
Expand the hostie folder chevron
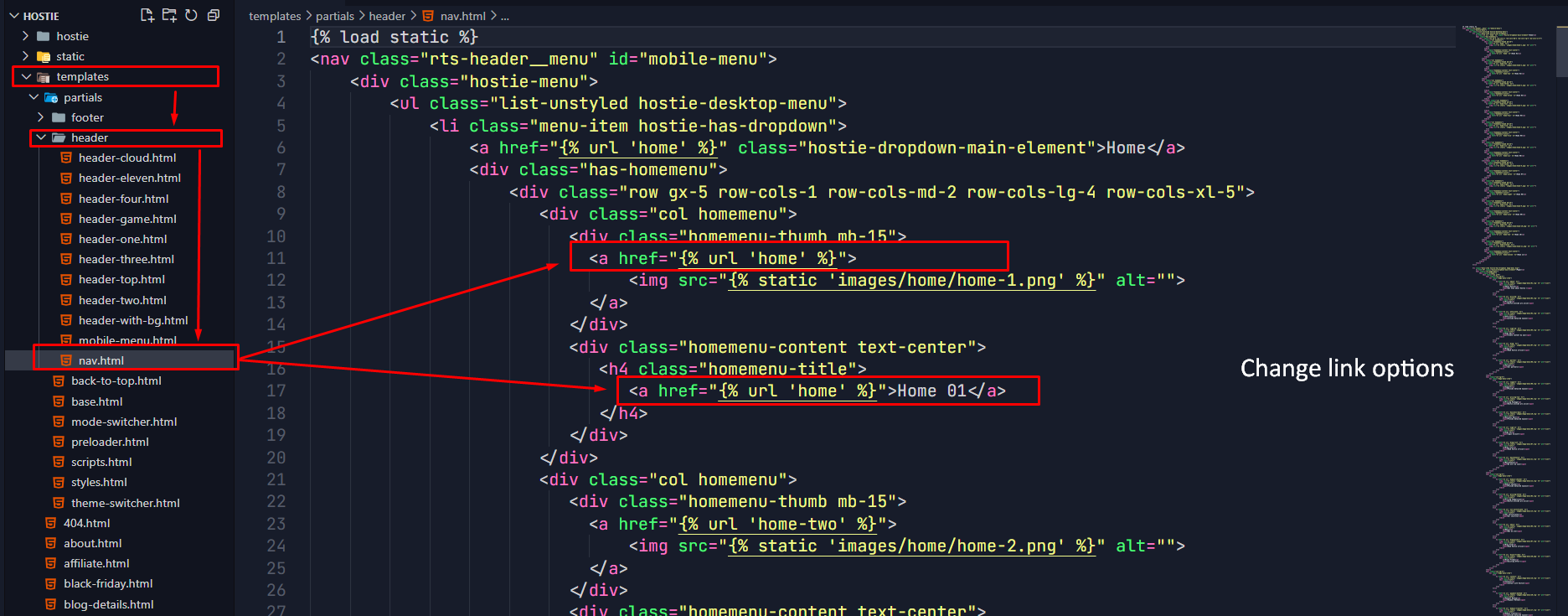[x=25, y=36]
